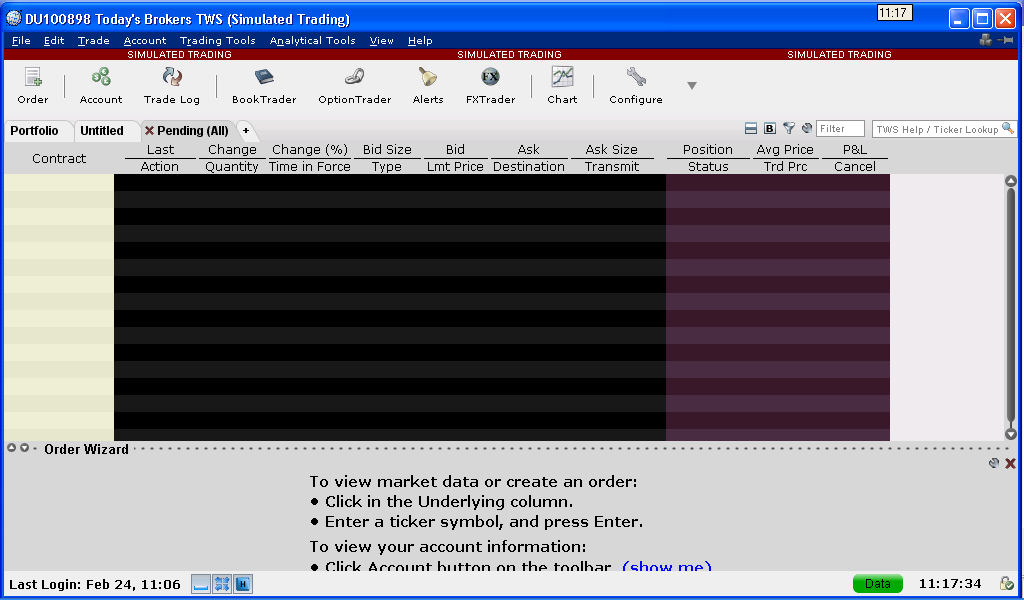The width and height of the screenshot is (1024, 600).
Task: Click the green Data indicator
Action: click(x=878, y=584)
